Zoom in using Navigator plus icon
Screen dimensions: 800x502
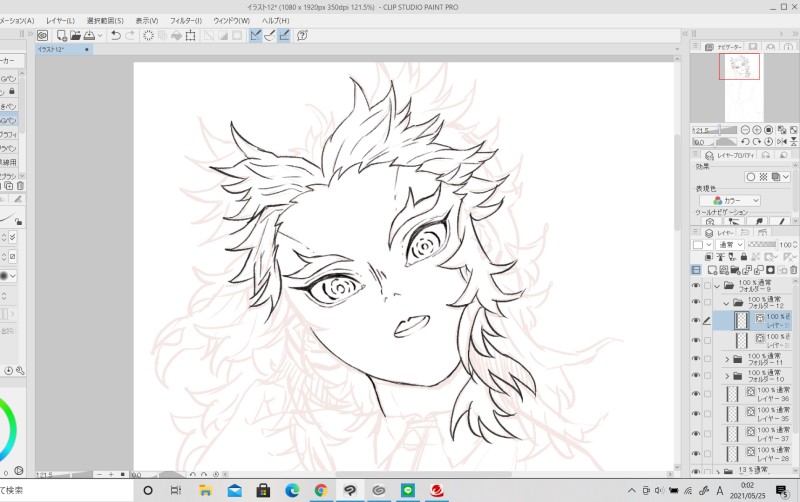coord(755,130)
